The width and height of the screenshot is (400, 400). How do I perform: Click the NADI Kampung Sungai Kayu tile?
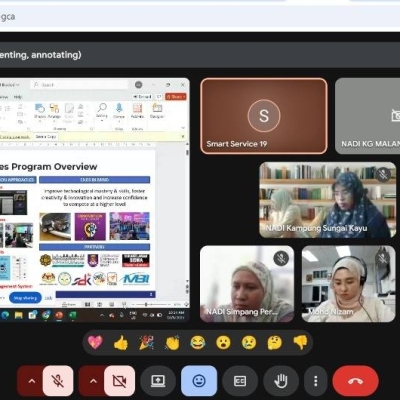pos(328,200)
